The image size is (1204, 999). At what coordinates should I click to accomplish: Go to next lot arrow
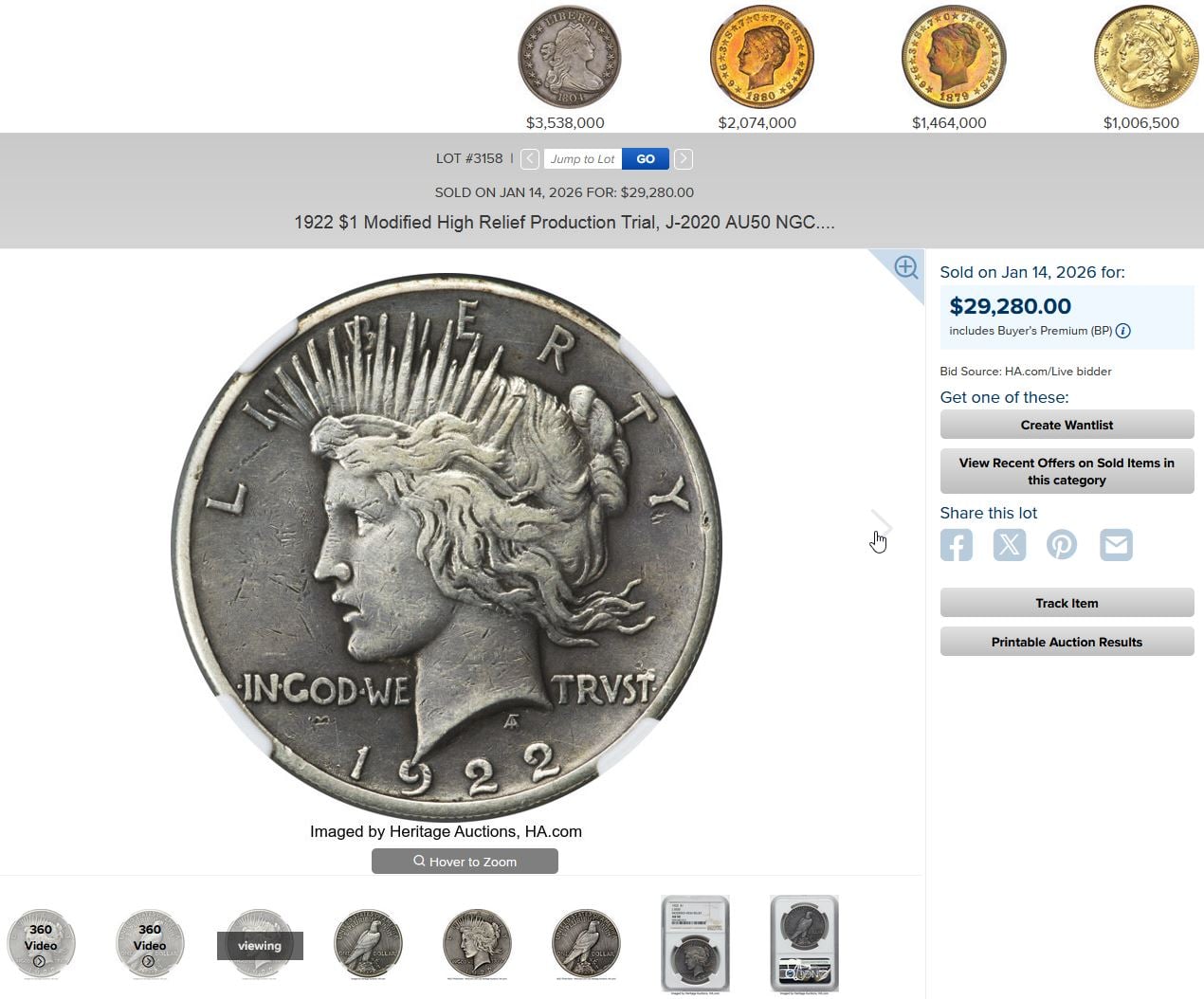(683, 159)
